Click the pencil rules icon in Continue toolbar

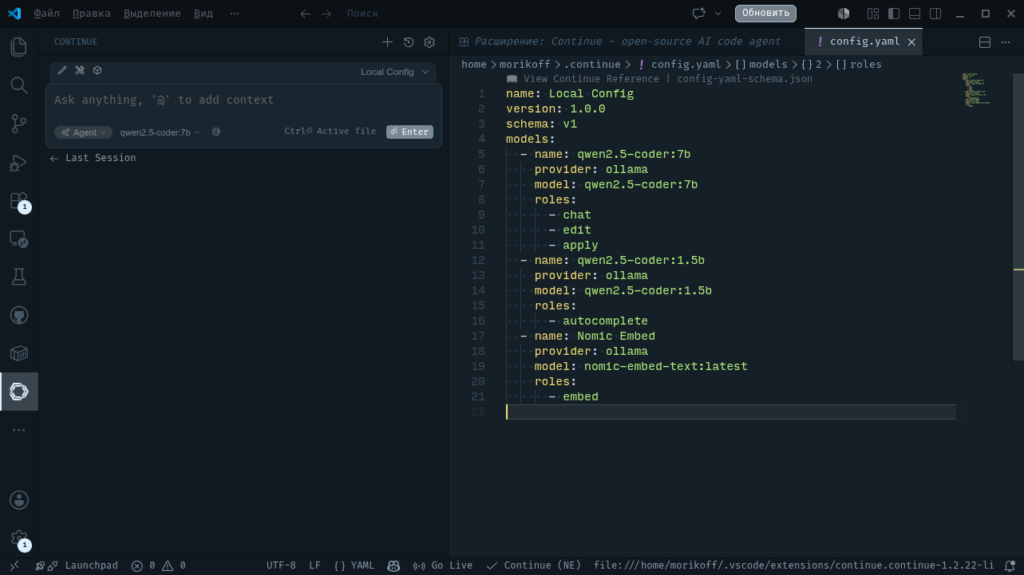click(x=62, y=70)
